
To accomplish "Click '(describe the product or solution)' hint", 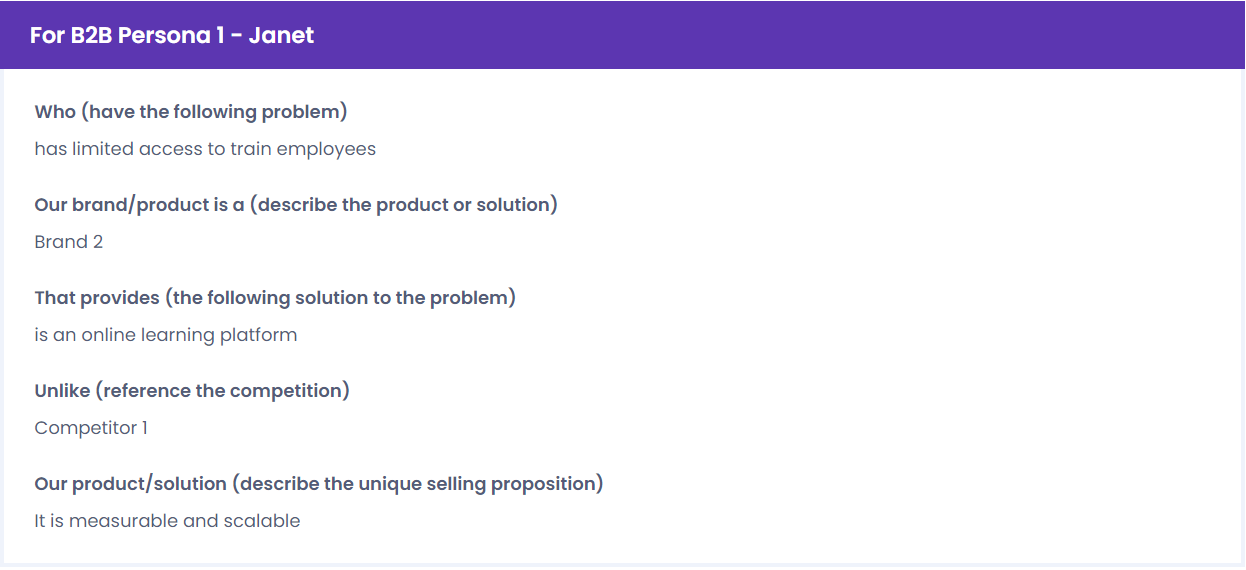I will click(x=404, y=204).
